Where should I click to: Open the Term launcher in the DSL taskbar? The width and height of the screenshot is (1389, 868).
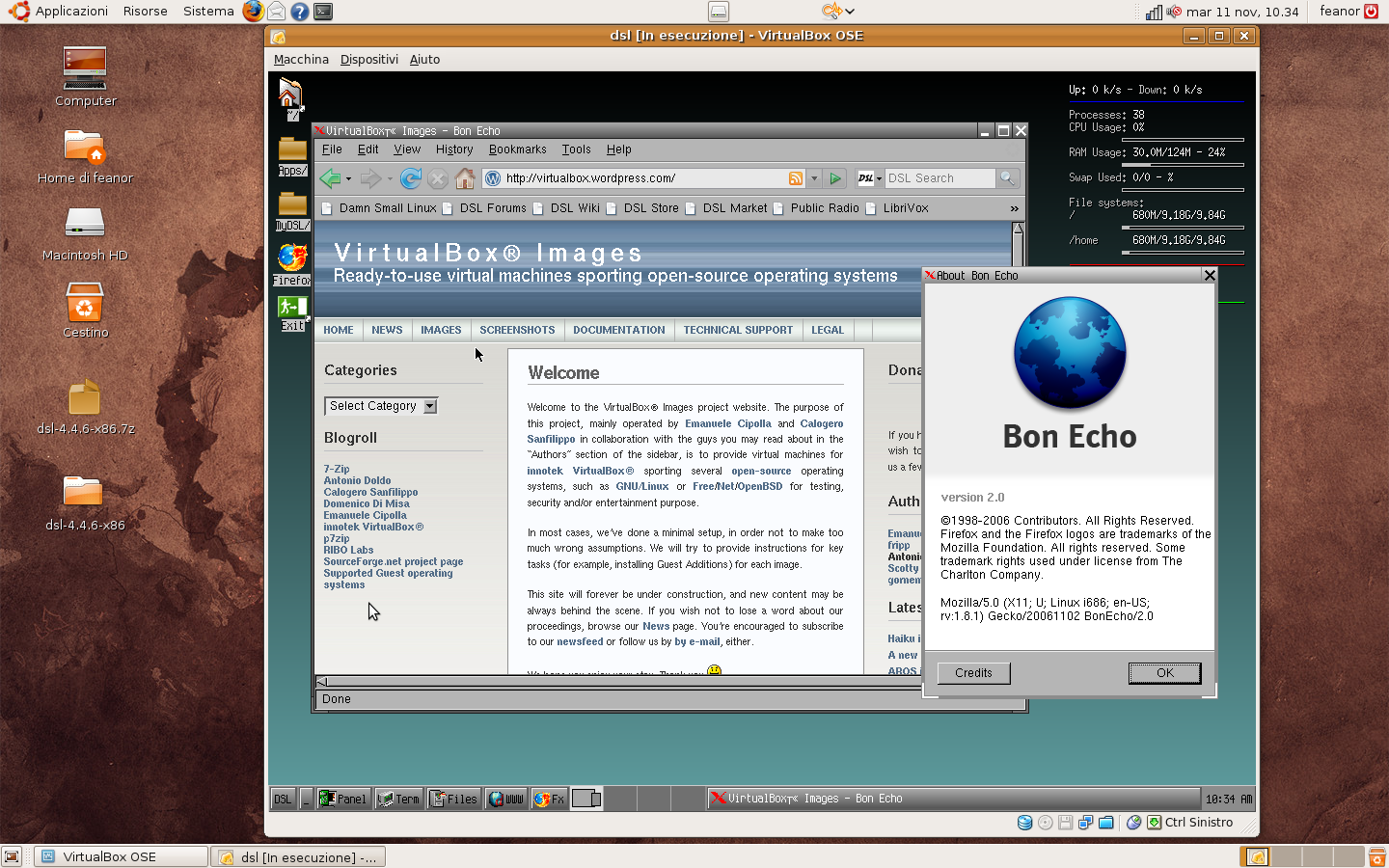click(x=399, y=799)
